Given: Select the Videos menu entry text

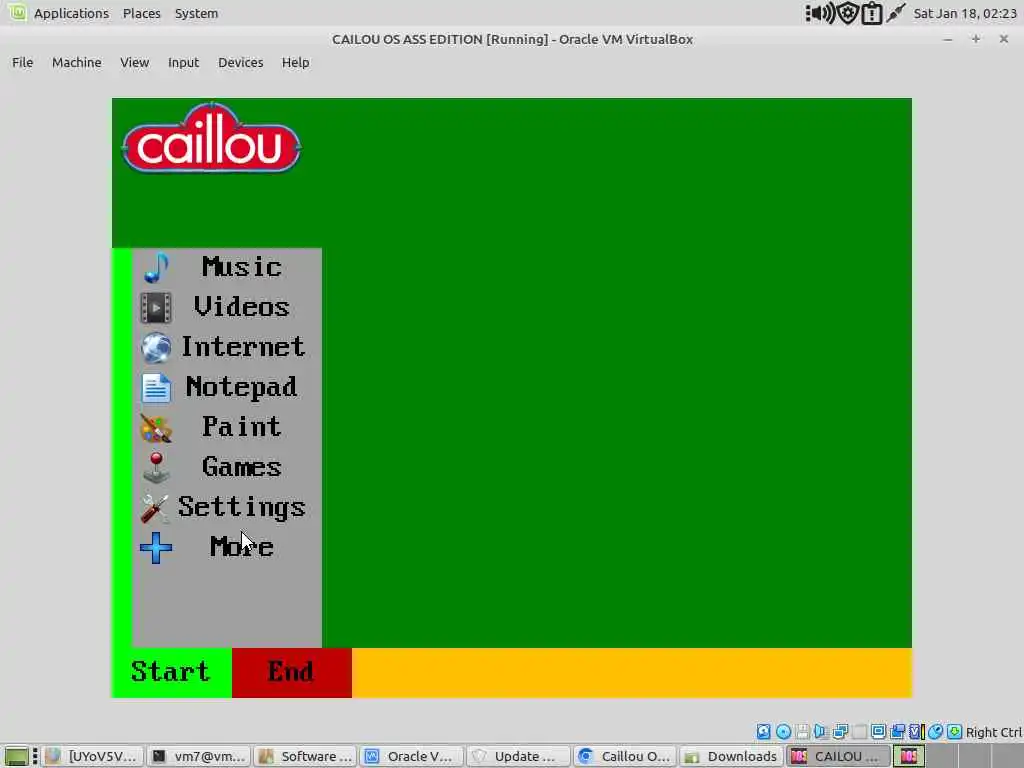Looking at the screenshot, I should pyautogui.click(x=242, y=307).
